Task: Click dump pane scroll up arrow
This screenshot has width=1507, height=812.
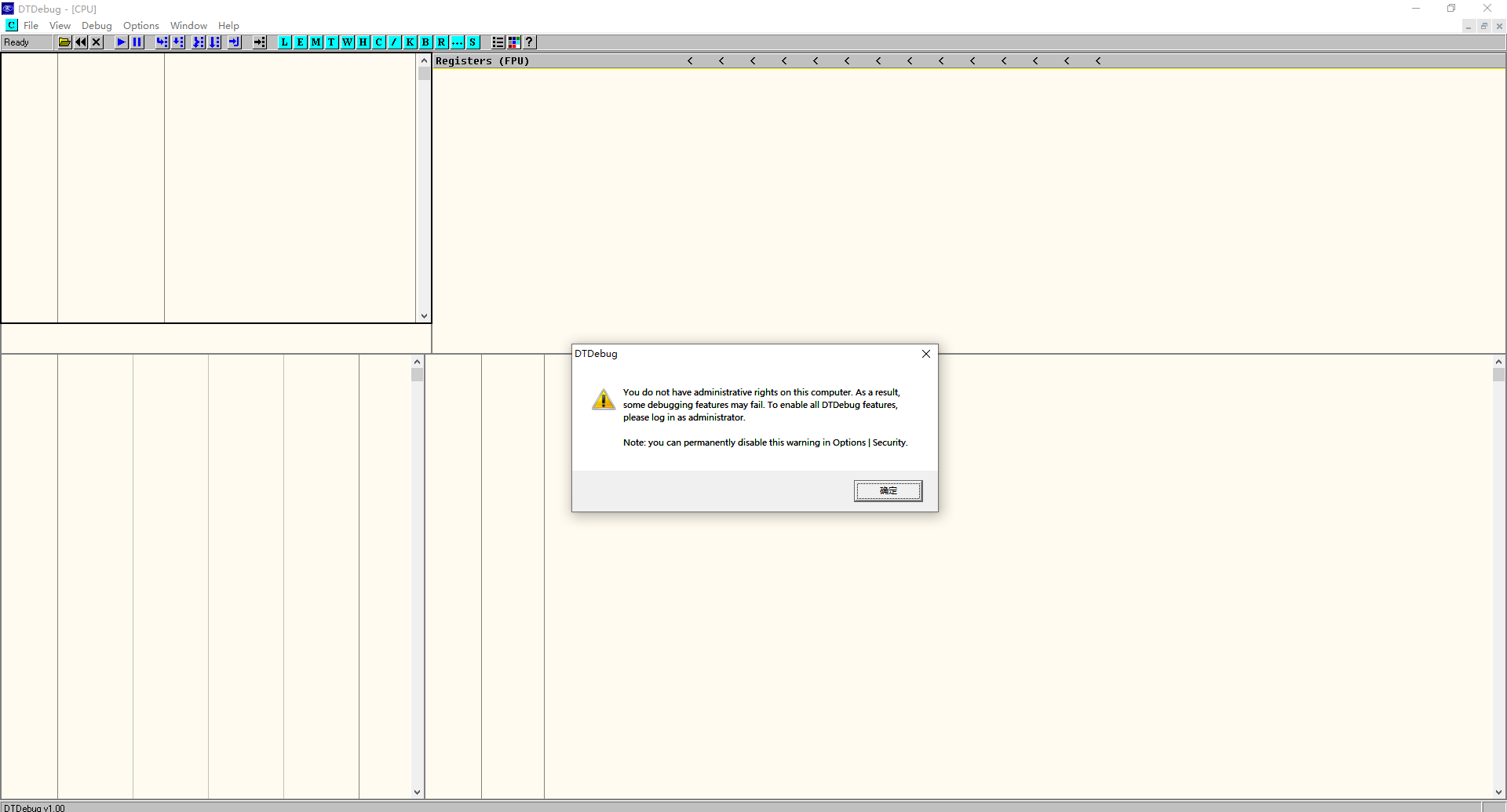Action: (418, 362)
